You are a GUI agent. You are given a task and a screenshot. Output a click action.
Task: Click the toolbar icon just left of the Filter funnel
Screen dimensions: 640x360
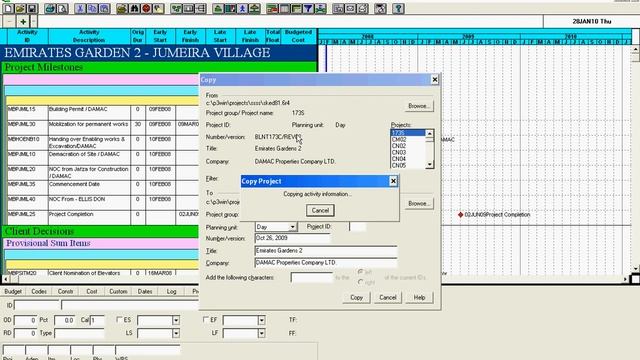(296, 8)
